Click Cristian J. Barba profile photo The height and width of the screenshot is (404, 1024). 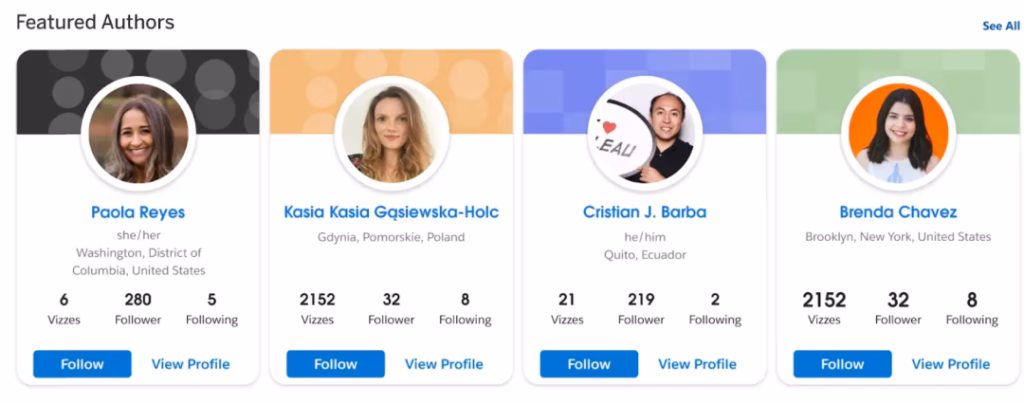(645, 134)
